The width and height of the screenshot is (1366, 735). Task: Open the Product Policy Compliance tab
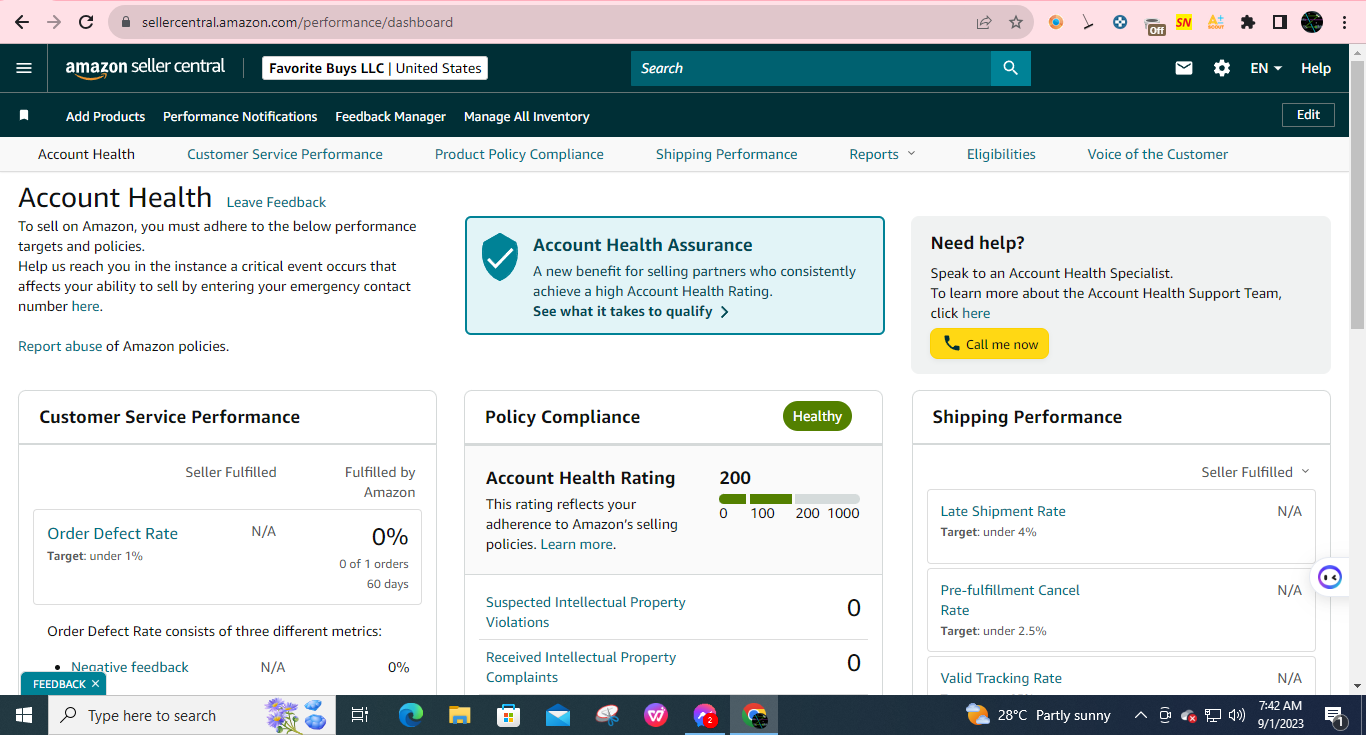tap(519, 154)
